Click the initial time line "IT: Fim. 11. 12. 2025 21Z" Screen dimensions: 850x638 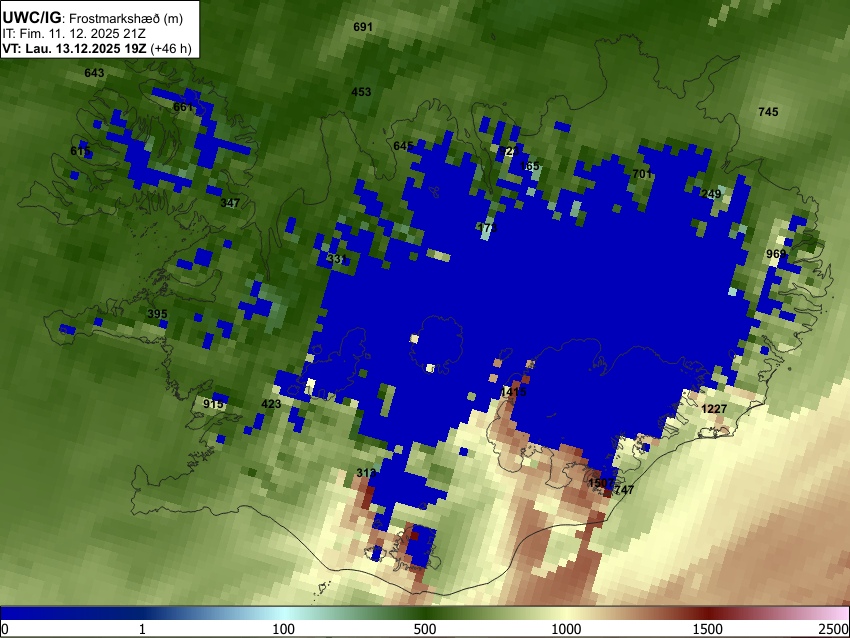click(x=74, y=34)
